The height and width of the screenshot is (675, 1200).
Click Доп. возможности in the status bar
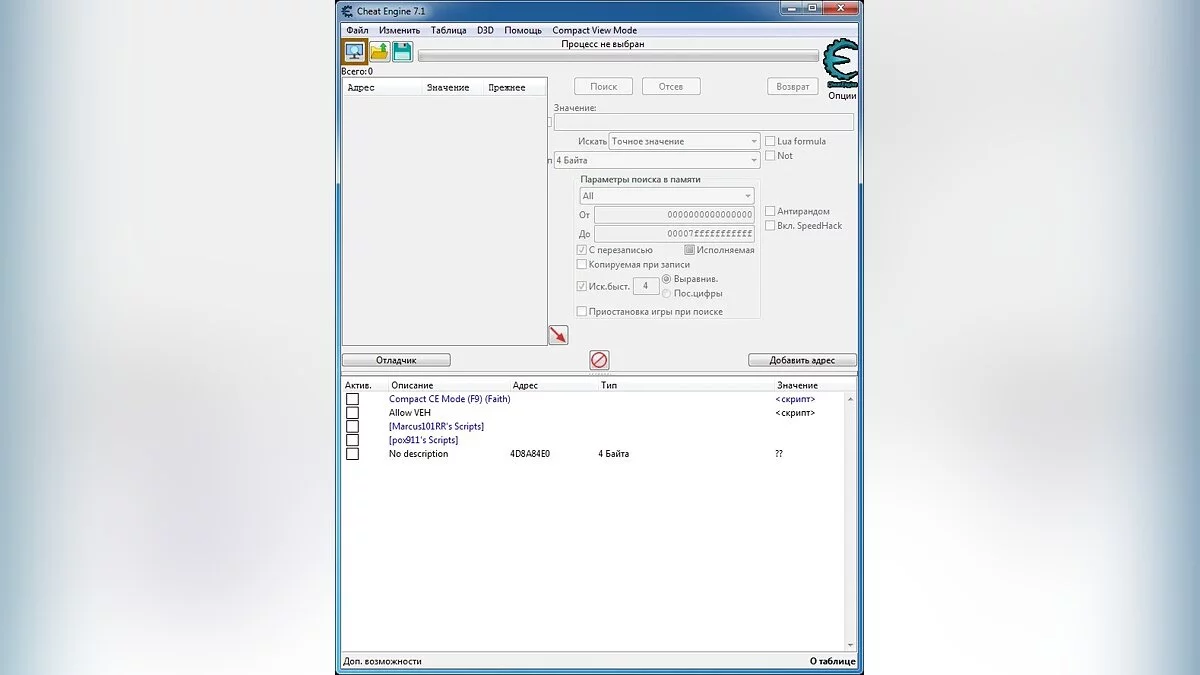(382, 661)
